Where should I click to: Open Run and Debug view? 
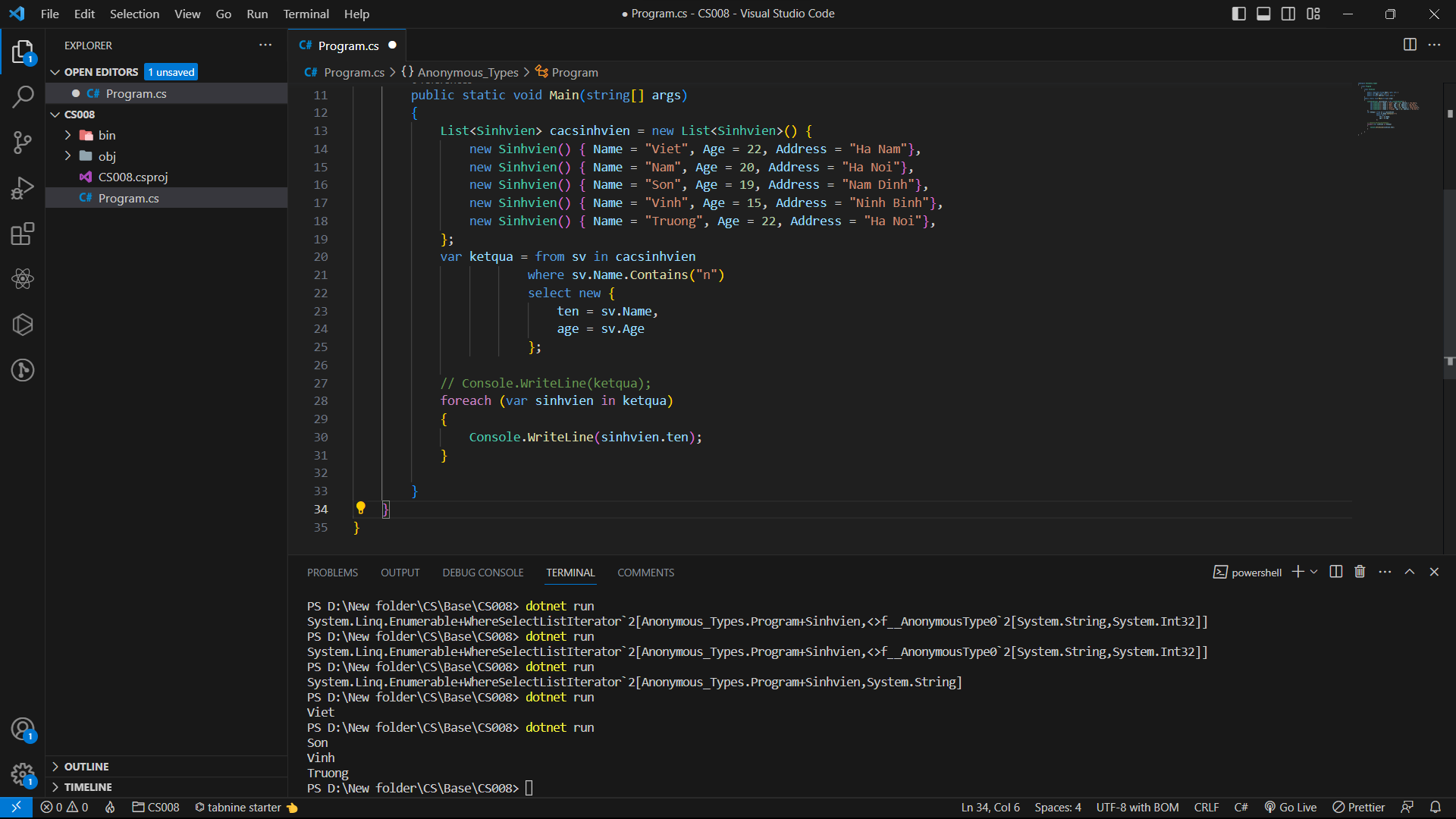click(23, 188)
